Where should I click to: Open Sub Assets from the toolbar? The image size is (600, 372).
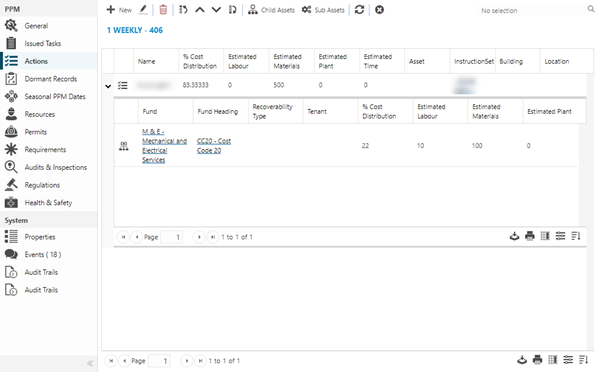[x=323, y=10]
